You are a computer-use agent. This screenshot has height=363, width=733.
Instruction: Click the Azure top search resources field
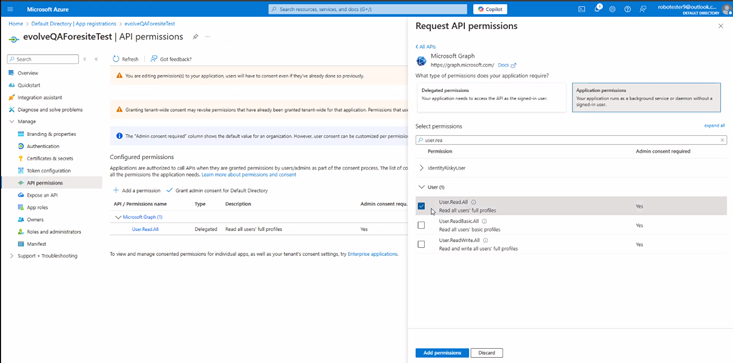(x=367, y=9)
